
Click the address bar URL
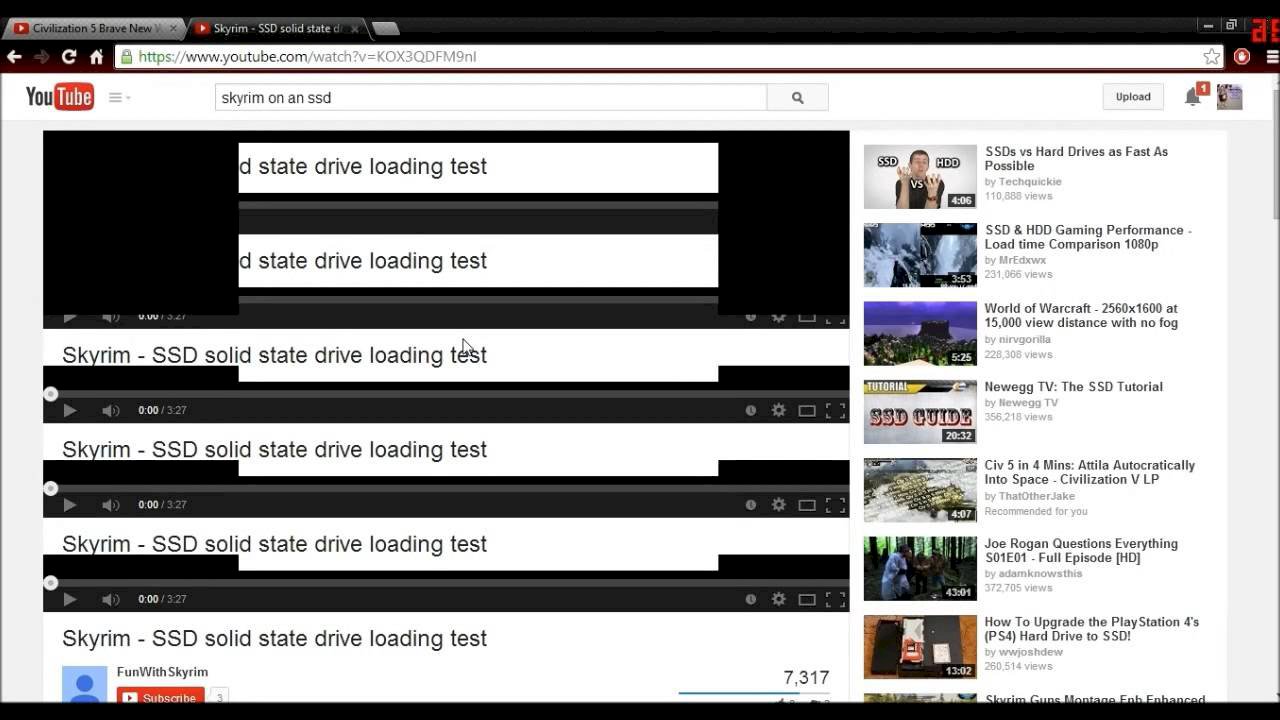tap(308, 57)
